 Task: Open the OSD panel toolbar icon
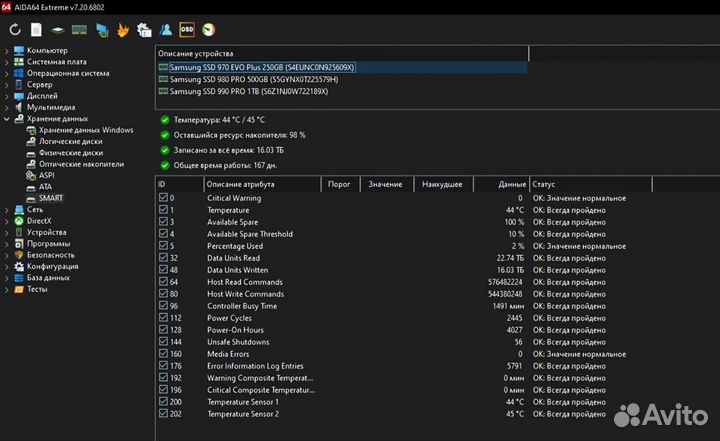187,30
